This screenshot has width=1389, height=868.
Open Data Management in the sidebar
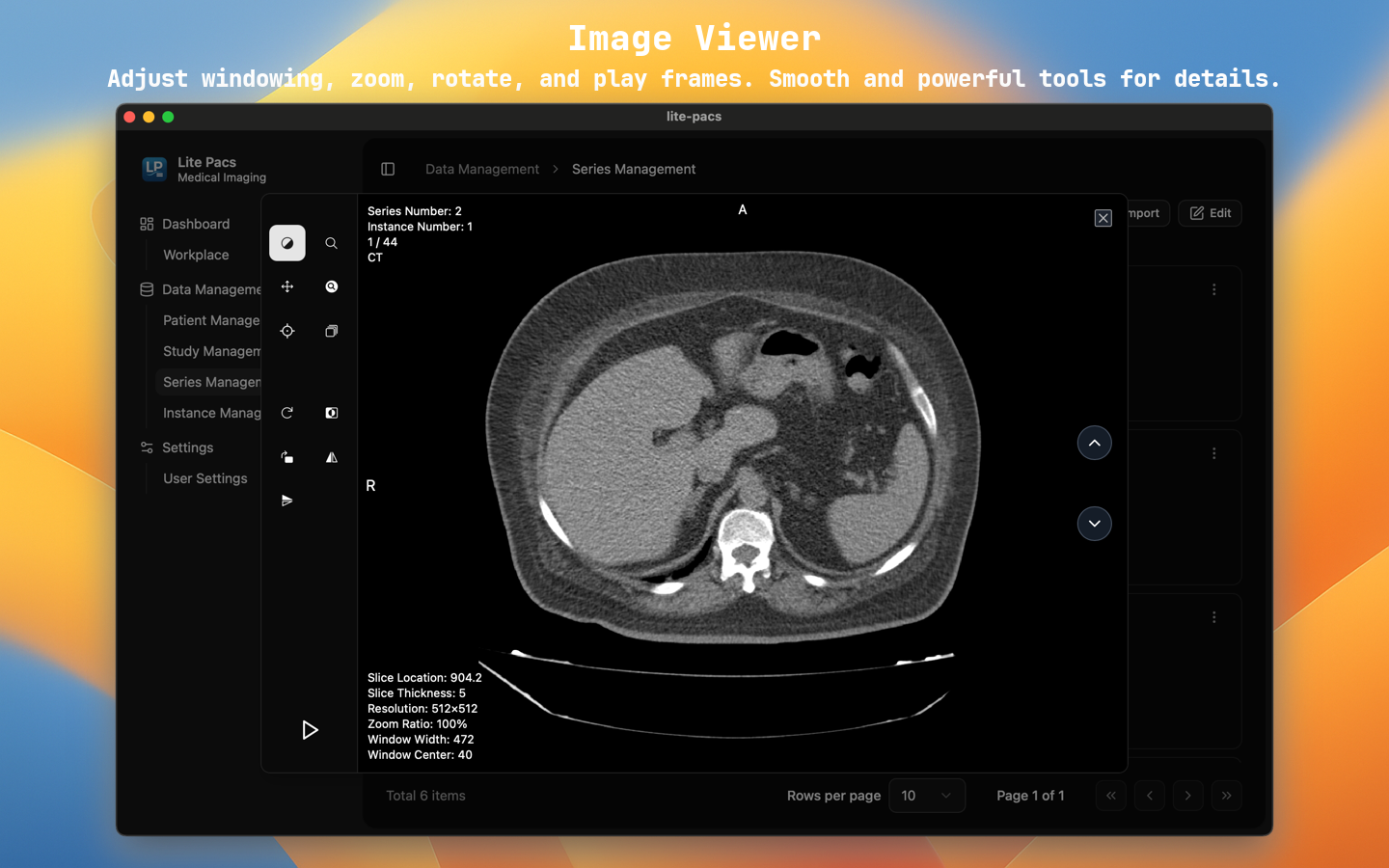(200, 289)
